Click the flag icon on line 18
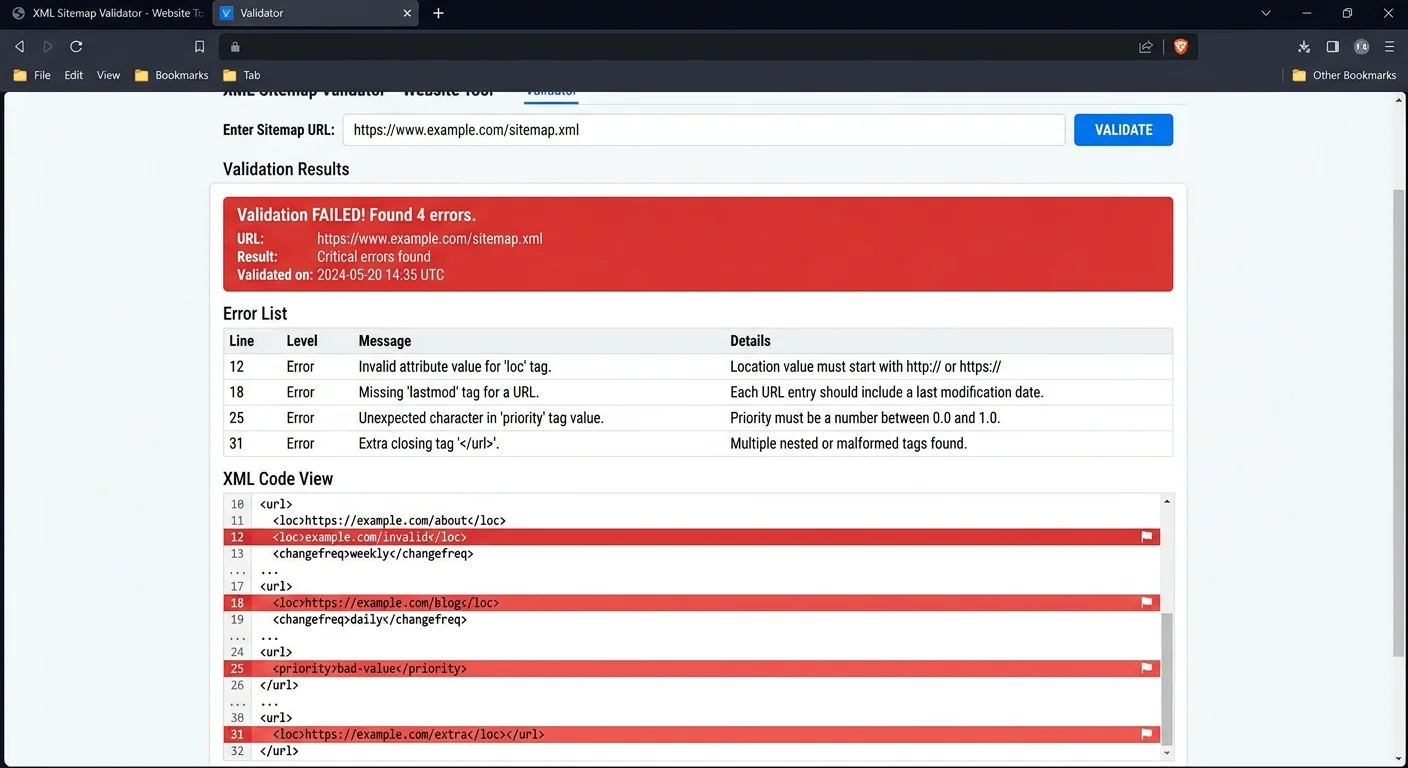 (x=1146, y=603)
